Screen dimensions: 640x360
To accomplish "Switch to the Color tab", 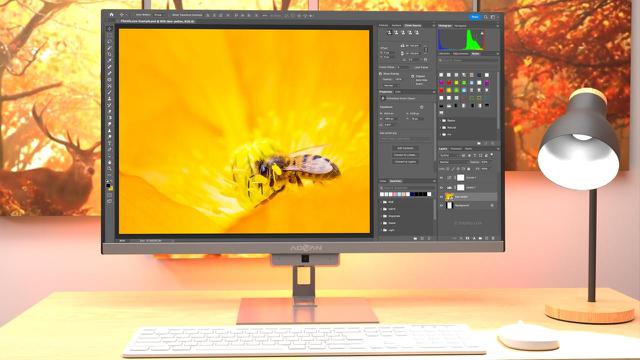I will pyautogui.click(x=383, y=181).
